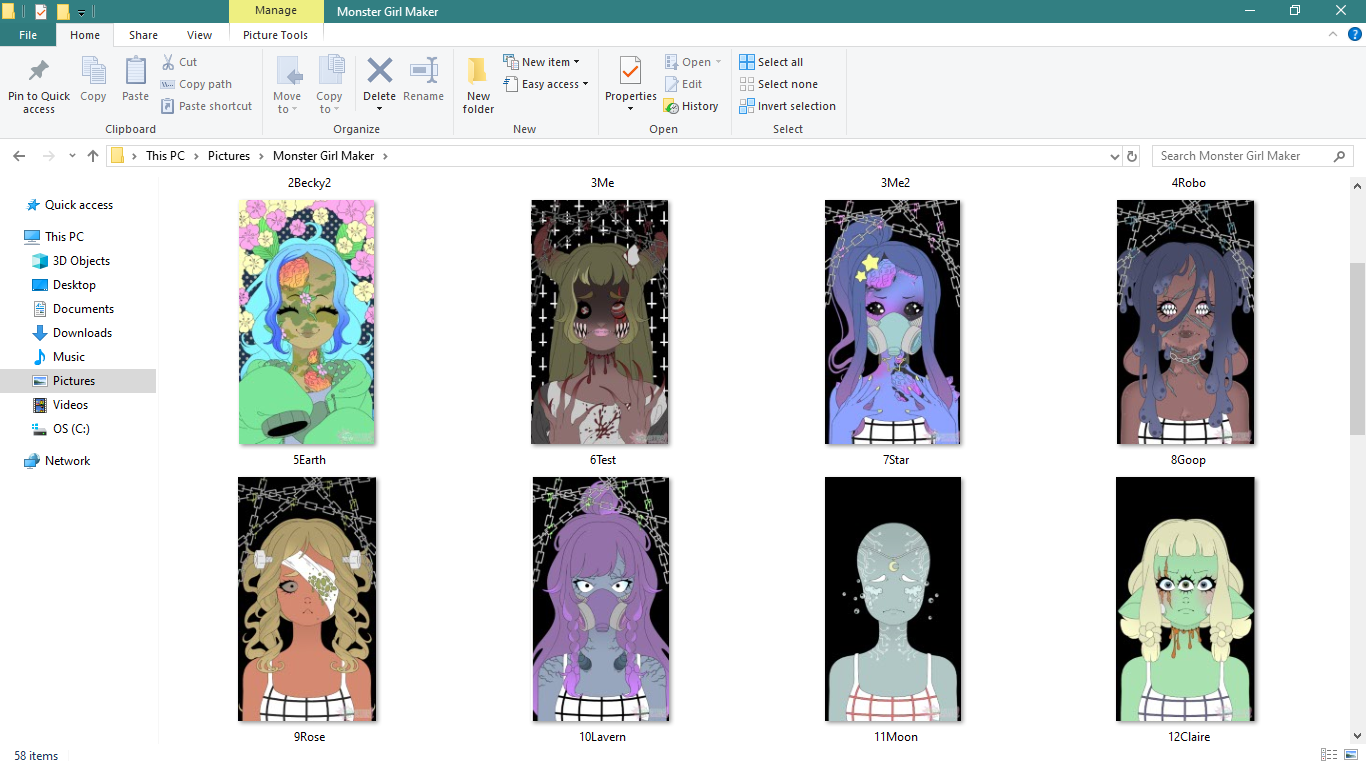Select the 5Earth image thumbnail
1366x767 pixels.
click(x=308, y=322)
